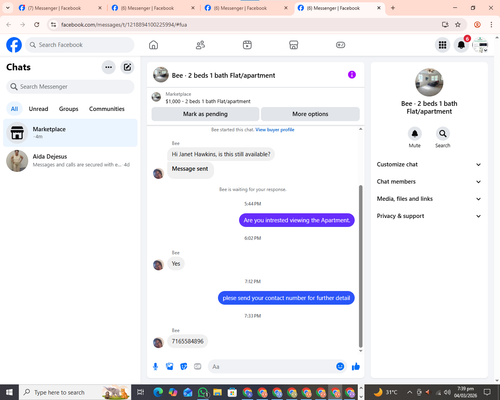Click the Search Messenger field
This screenshot has width=500, height=400.
pyautogui.click(x=70, y=87)
